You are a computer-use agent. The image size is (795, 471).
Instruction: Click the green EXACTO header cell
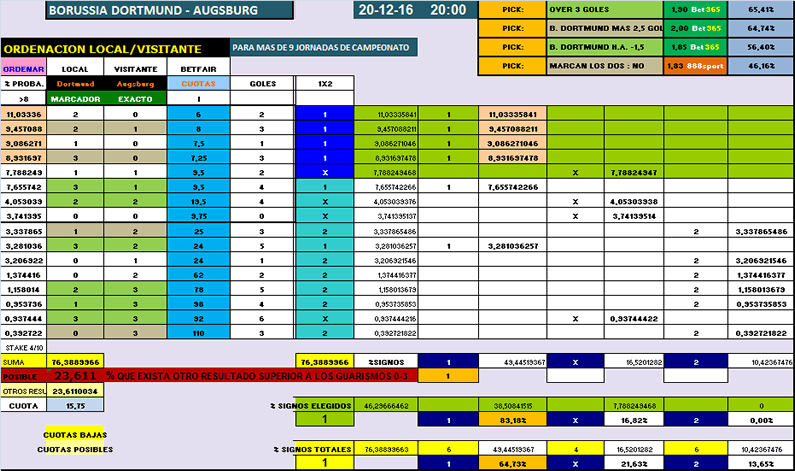tap(135, 99)
